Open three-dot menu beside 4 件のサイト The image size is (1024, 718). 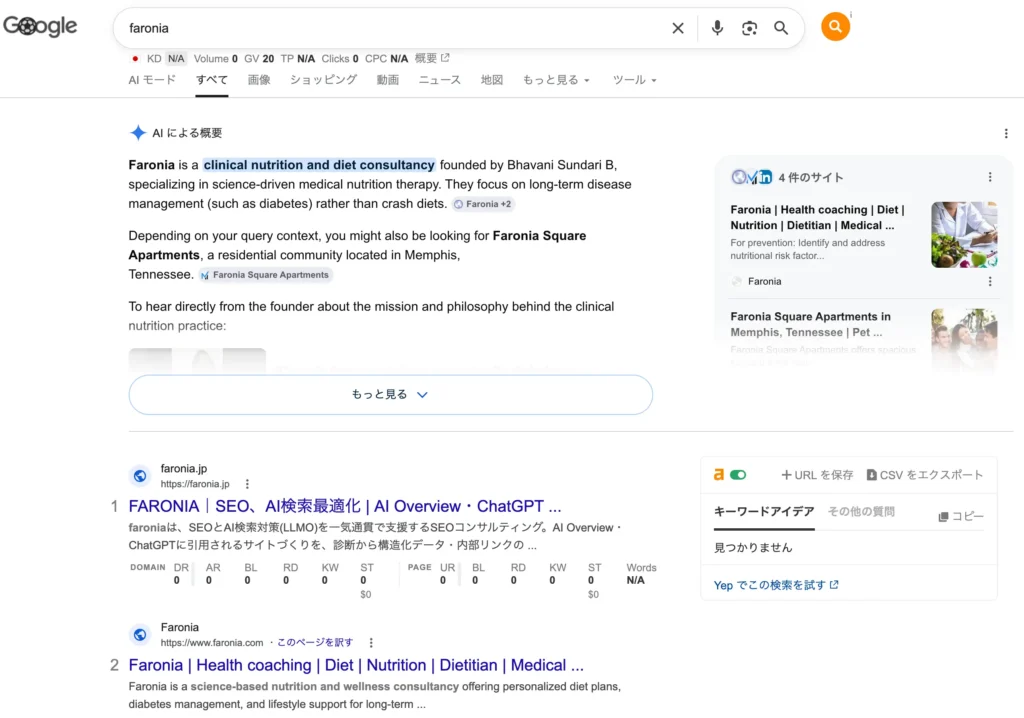point(990,177)
